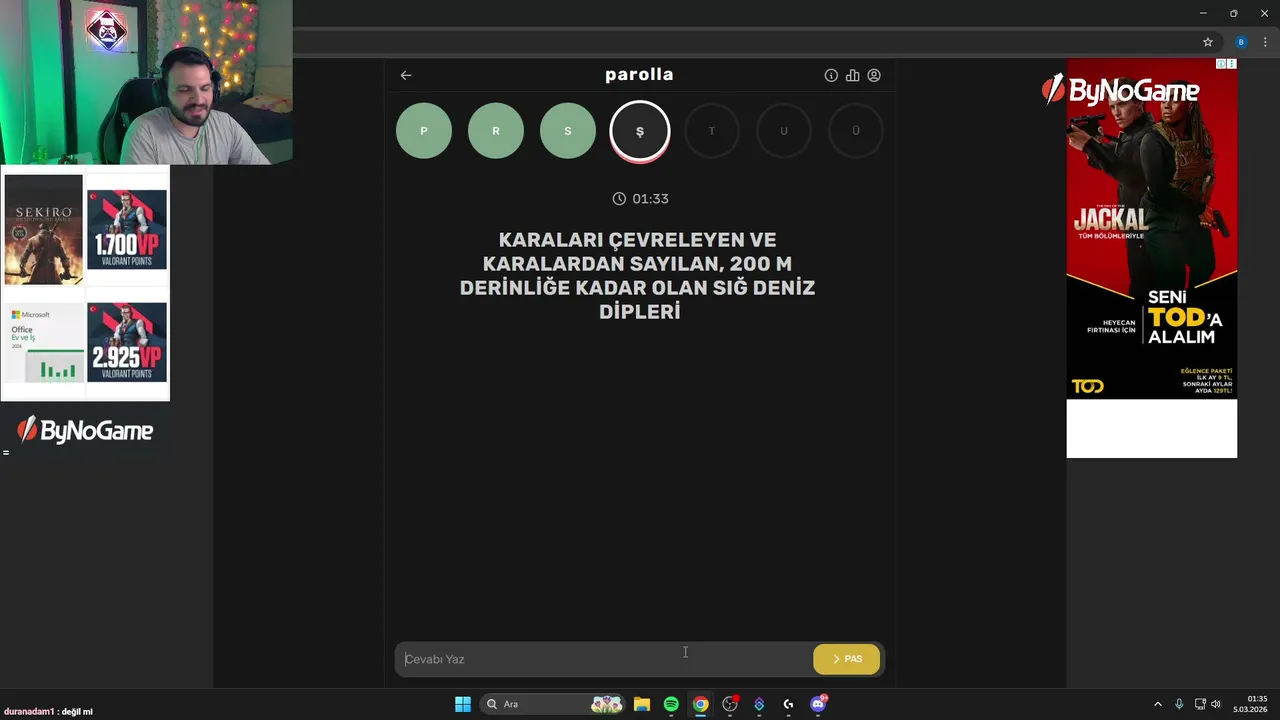The image size is (1280, 720).
Task: Click the ByNoGame logo under the thumbnails
Action: [85, 431]
